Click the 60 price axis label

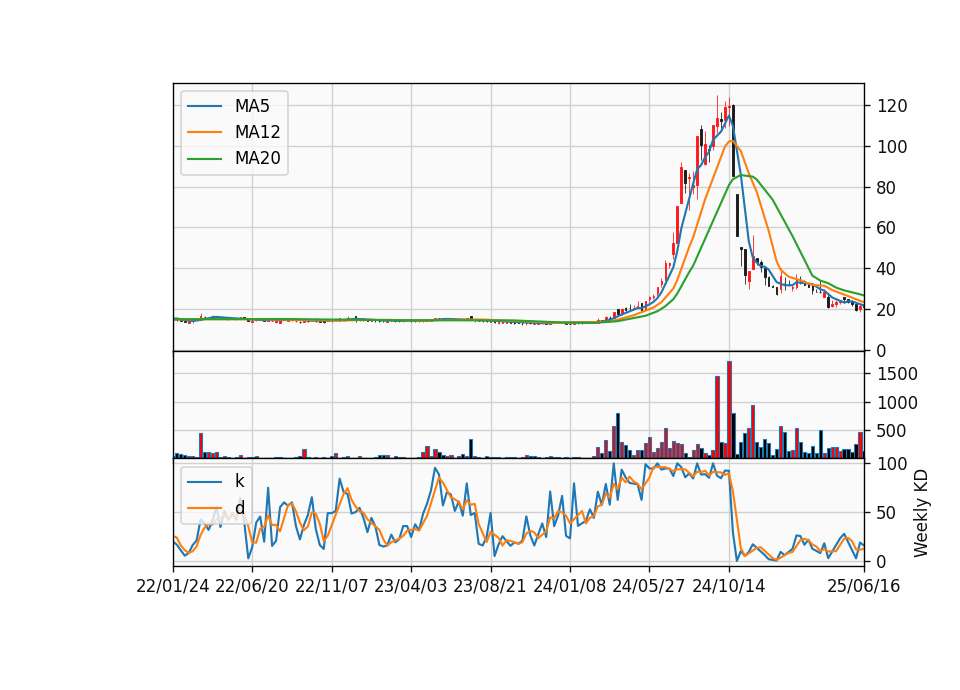[886, 228]
